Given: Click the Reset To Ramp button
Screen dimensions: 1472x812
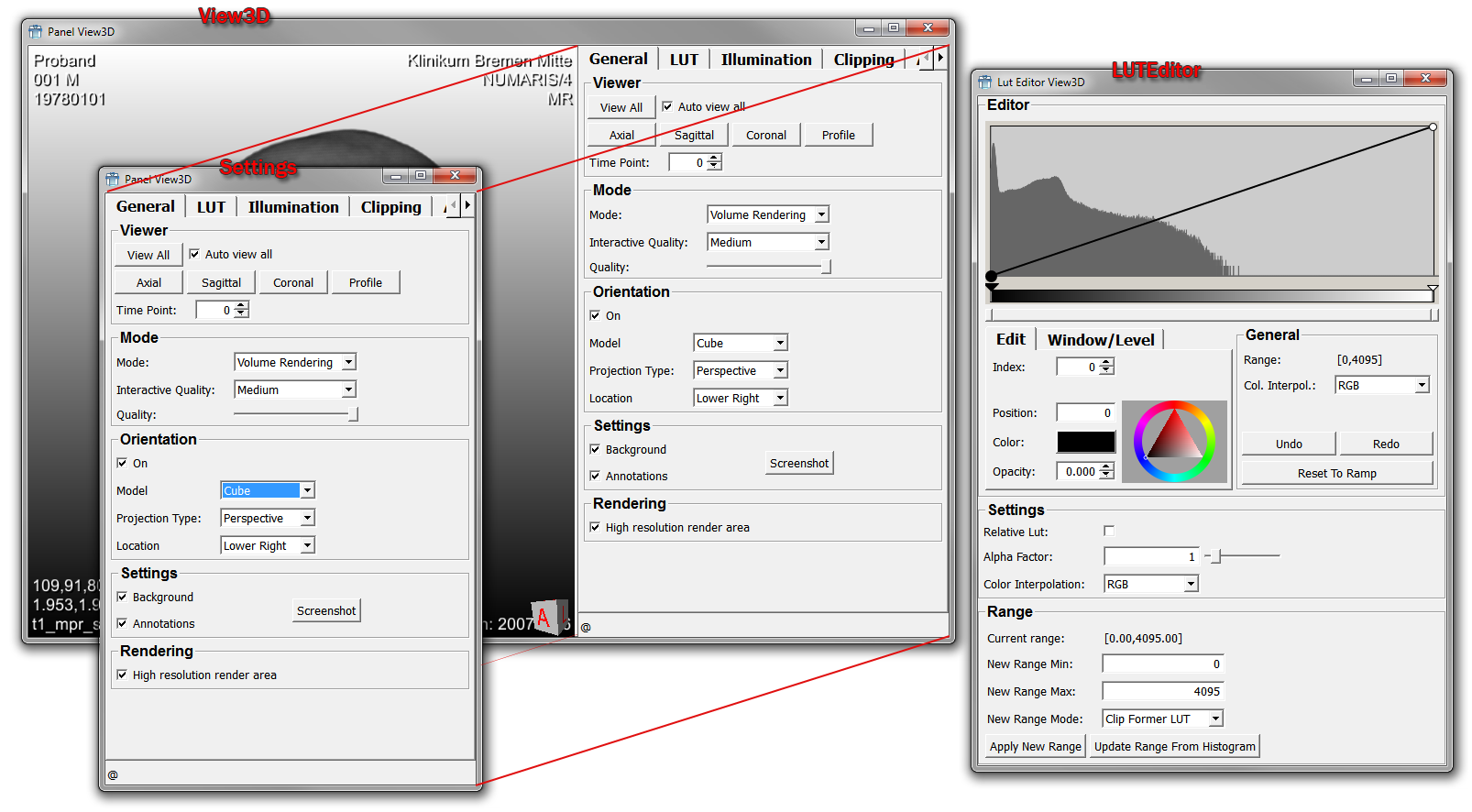Looking at the screenshot, I should (x=1336, y=474).
